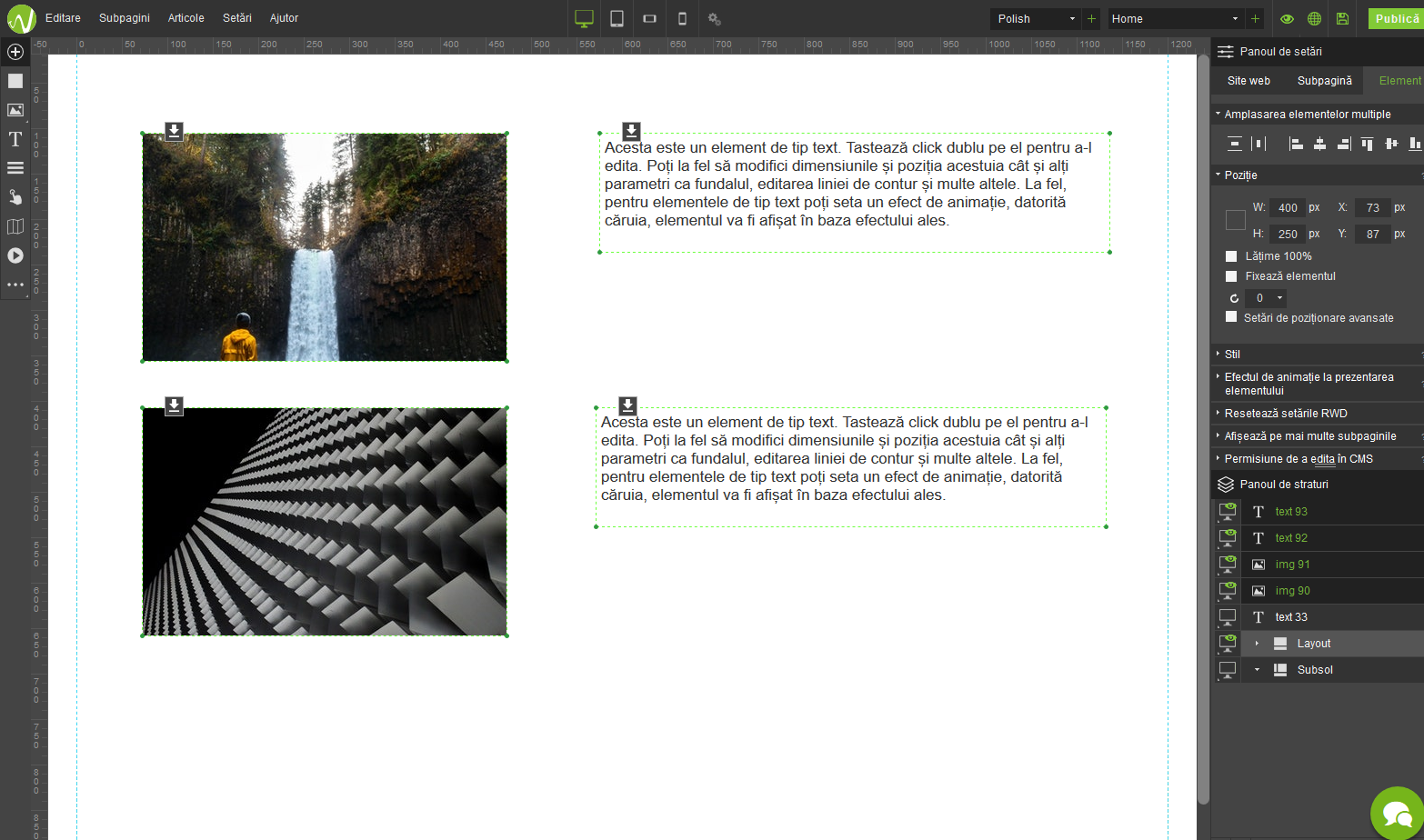Expand Resetează setările RWD section
Viewport: 1424px width, 840px height.
(x=1285, y=413)
